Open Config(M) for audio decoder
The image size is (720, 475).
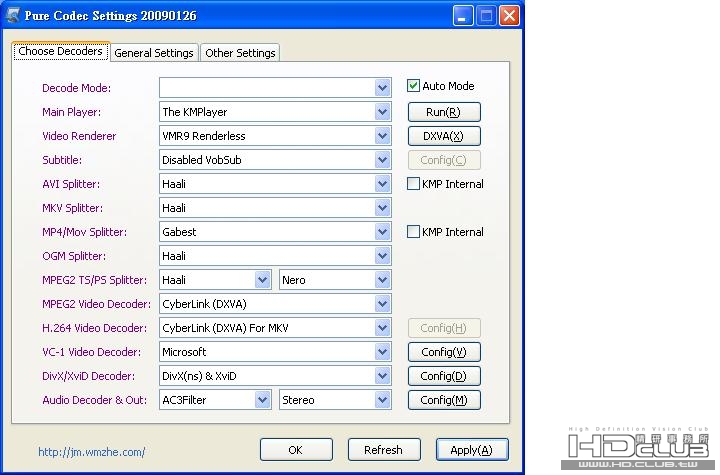click(x=444, y=400)
